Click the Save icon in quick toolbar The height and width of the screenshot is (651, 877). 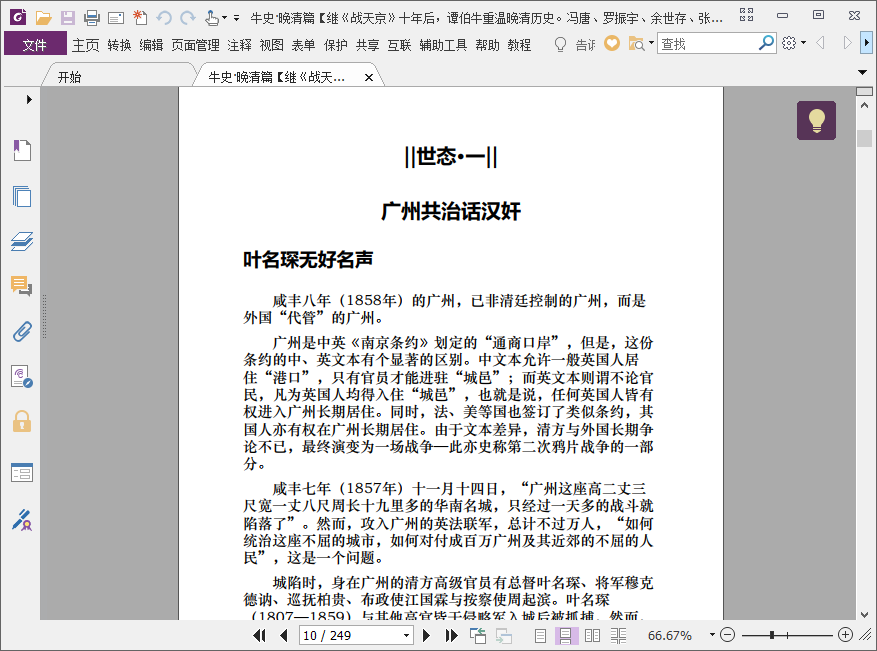(x=68, y=18)
